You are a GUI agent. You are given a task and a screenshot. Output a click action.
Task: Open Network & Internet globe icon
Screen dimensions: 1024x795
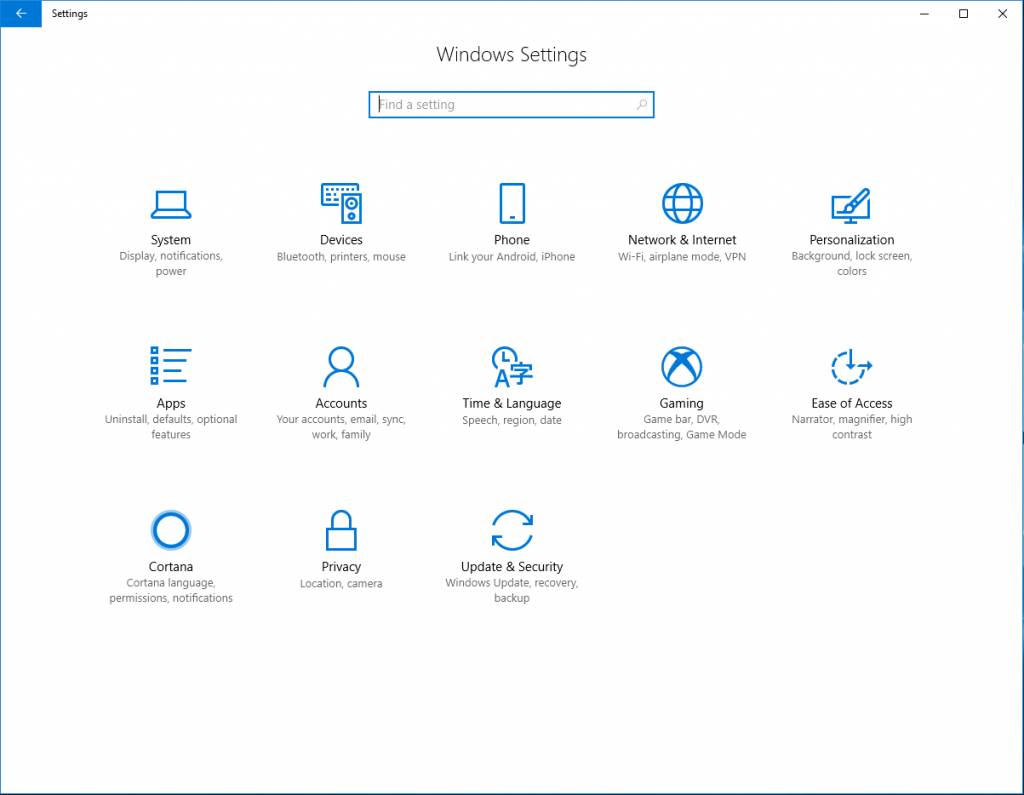(682, 203)
